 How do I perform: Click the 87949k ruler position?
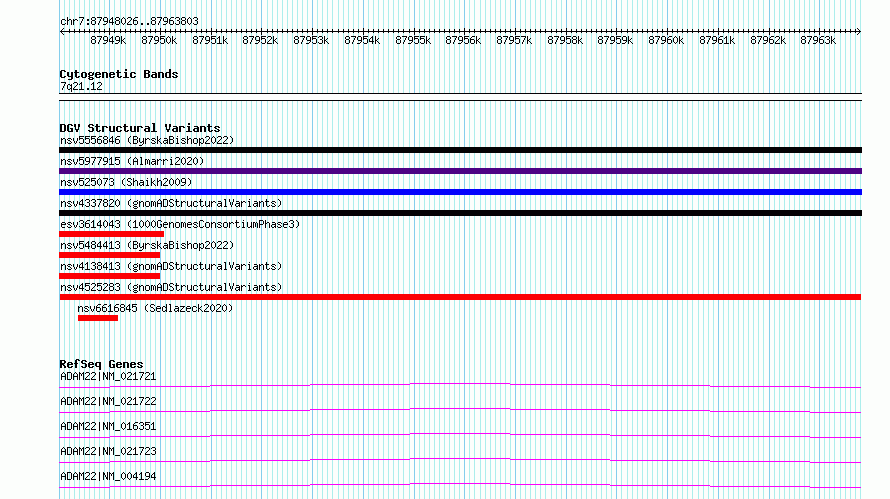(108, 40)
